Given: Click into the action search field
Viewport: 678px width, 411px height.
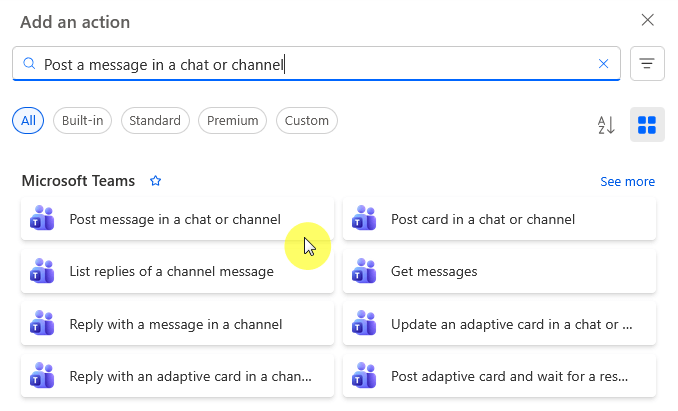Looking at the screenshot, I should (316, 64).
